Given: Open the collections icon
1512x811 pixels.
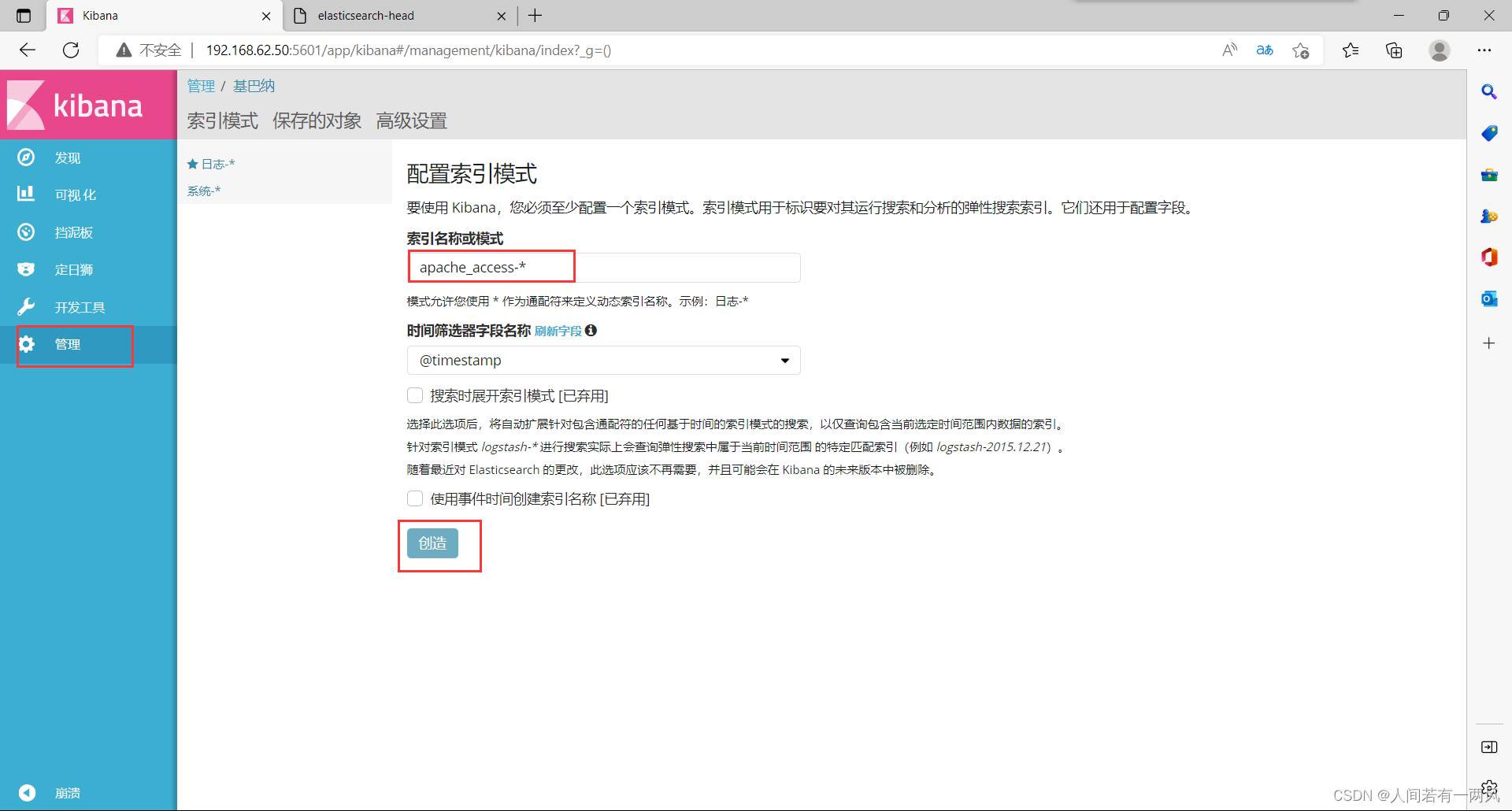Looking at the screenshot, I should [x=1394, y=50].
